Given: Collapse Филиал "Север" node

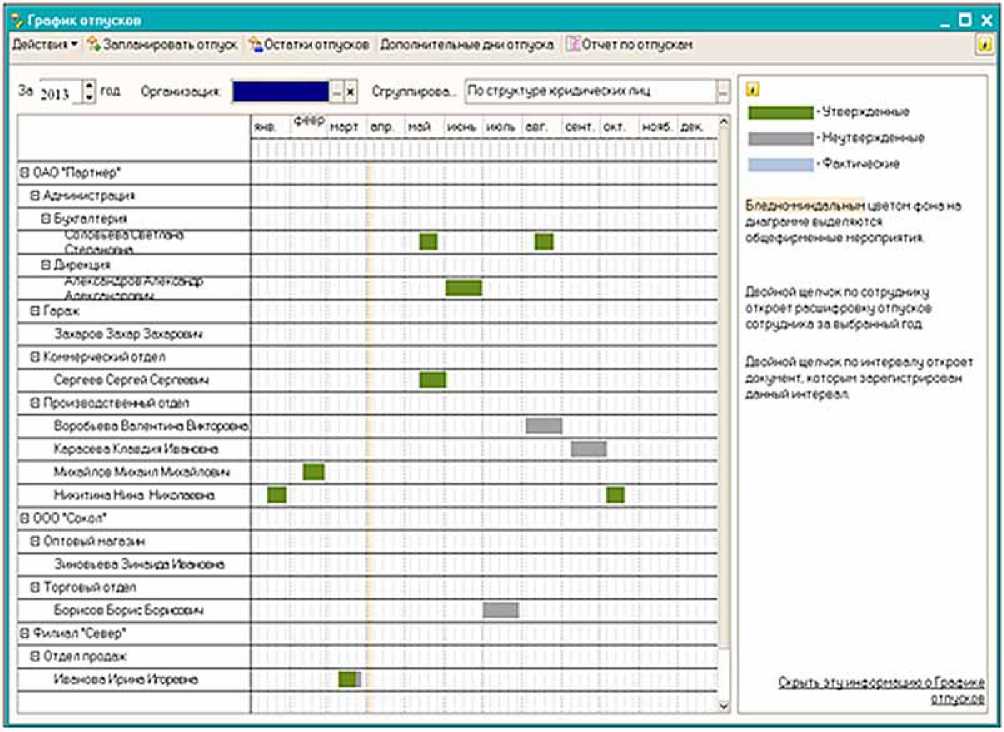Looking at the screenshot, I should (25, 633).
